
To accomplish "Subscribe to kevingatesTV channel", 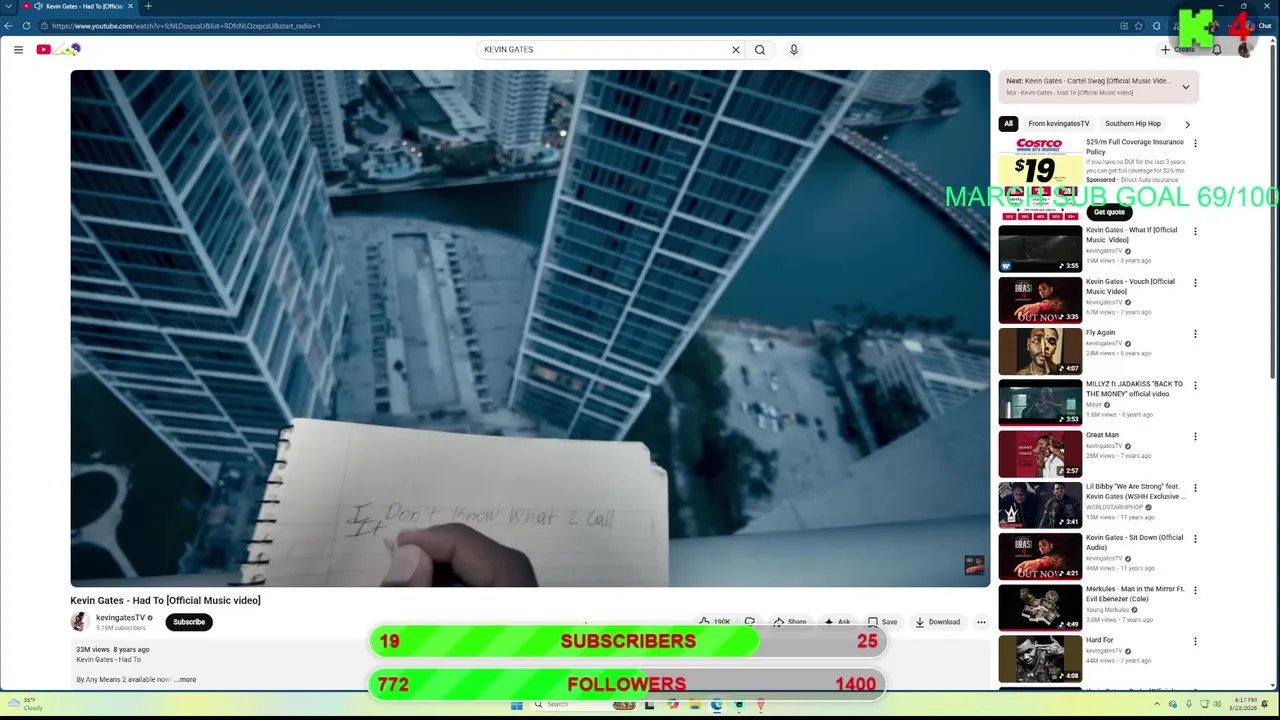I will coord(189,622).
